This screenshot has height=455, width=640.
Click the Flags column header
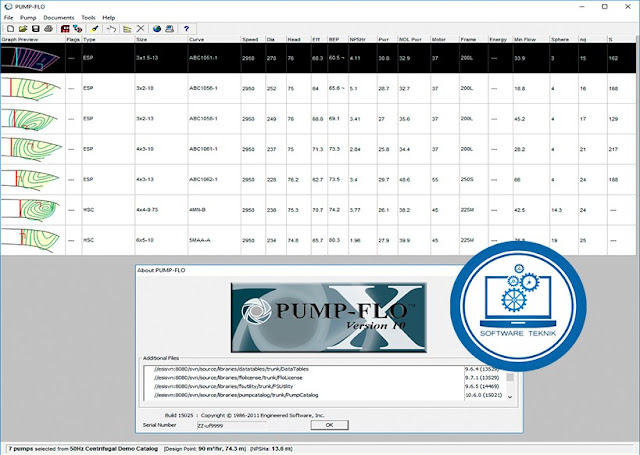[x=73, y=40]
